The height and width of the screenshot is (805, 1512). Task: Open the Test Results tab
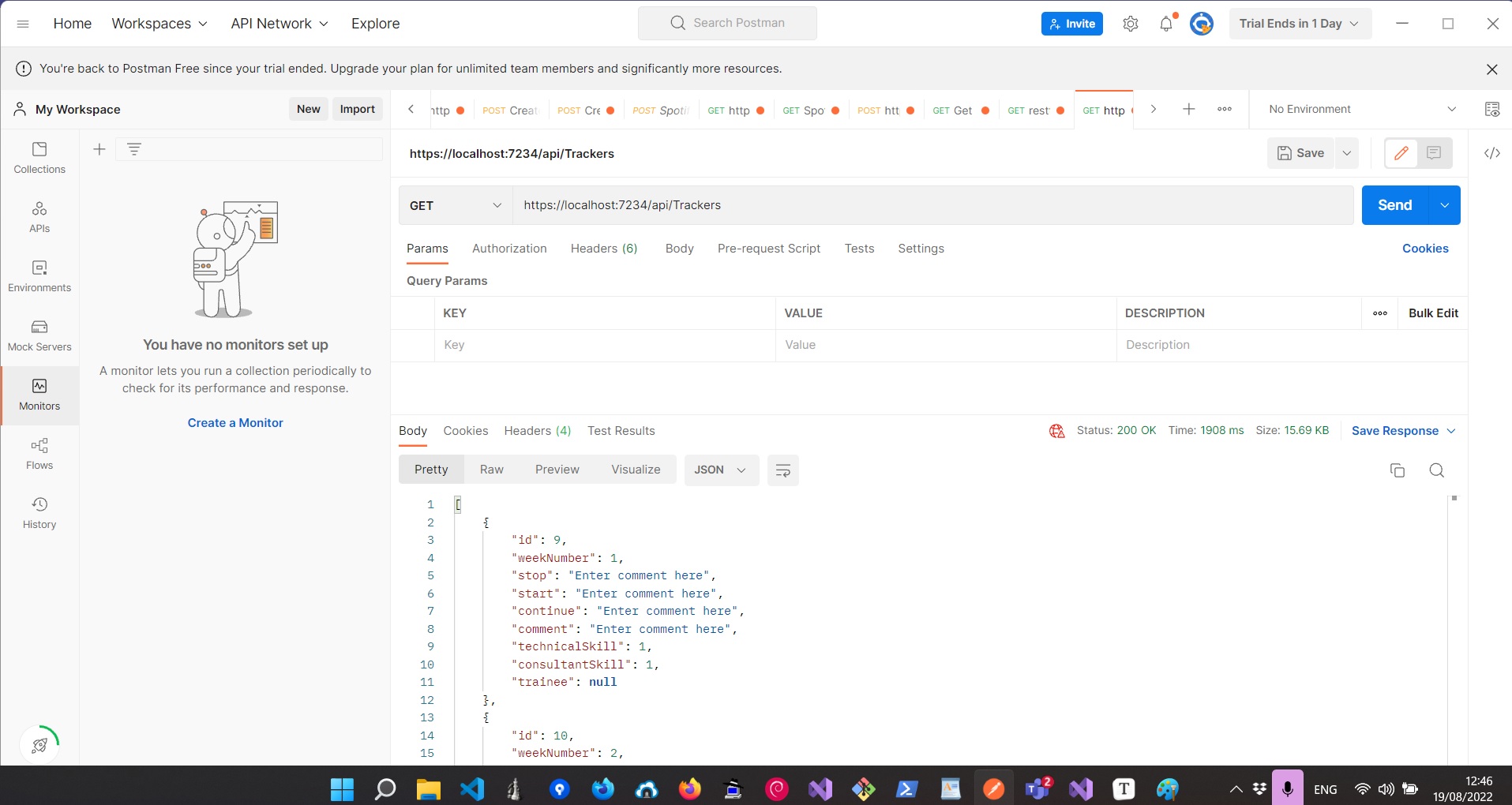coord(621,431)
